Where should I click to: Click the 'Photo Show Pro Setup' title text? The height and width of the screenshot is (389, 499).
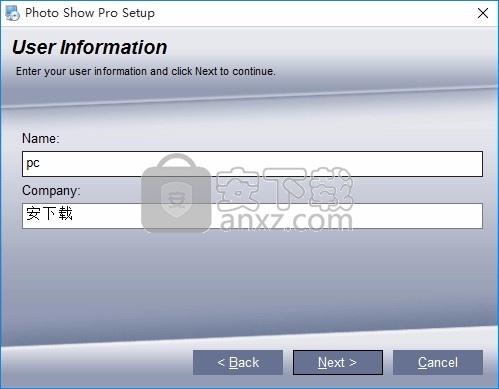coord(90,13)
